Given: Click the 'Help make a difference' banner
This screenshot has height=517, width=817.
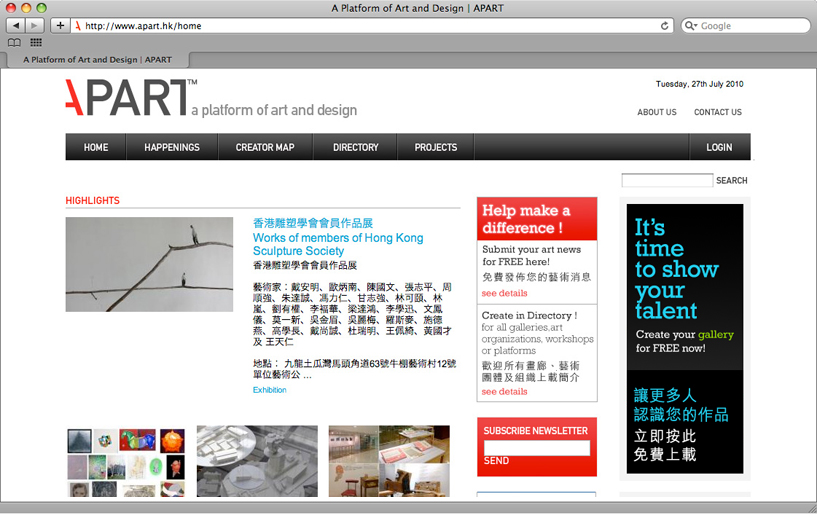Looking at the screenshot, I should (537, 219).
